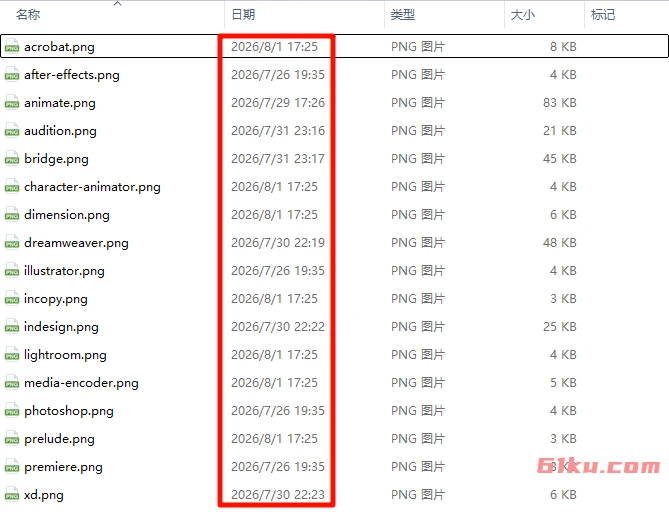
Task: Select the file name media-encoder.png
Action: point(81,383)
